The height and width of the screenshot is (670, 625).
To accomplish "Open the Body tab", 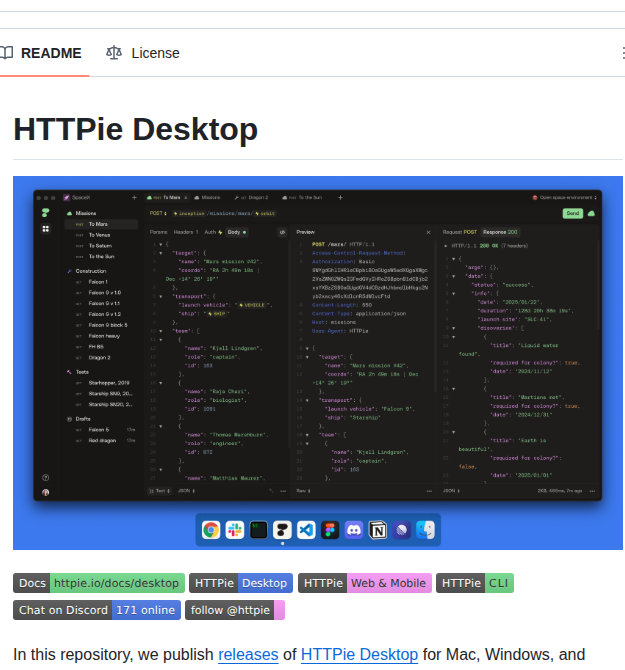I will click(x=237, y=232).
